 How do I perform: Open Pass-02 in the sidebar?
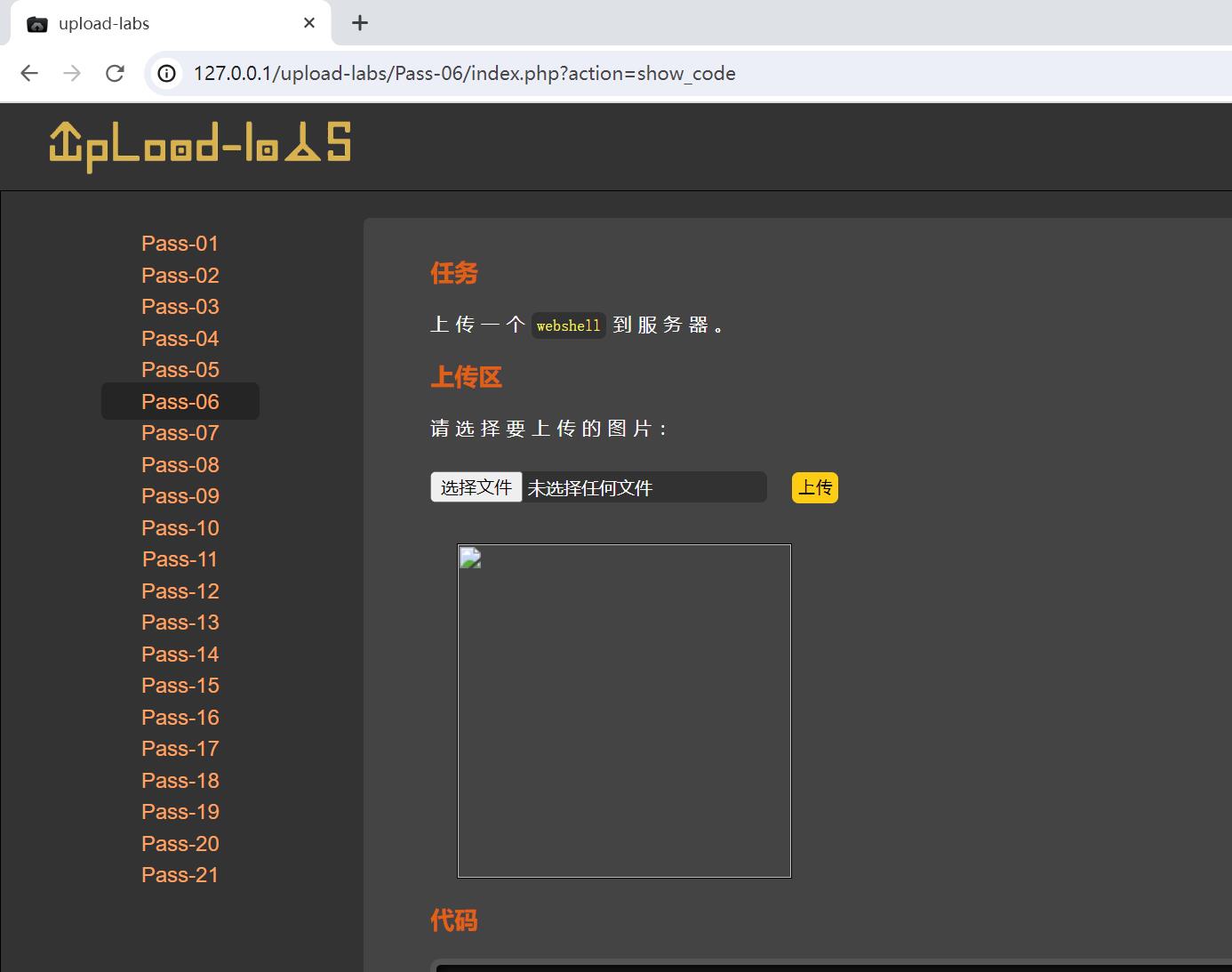pos(180,276)
